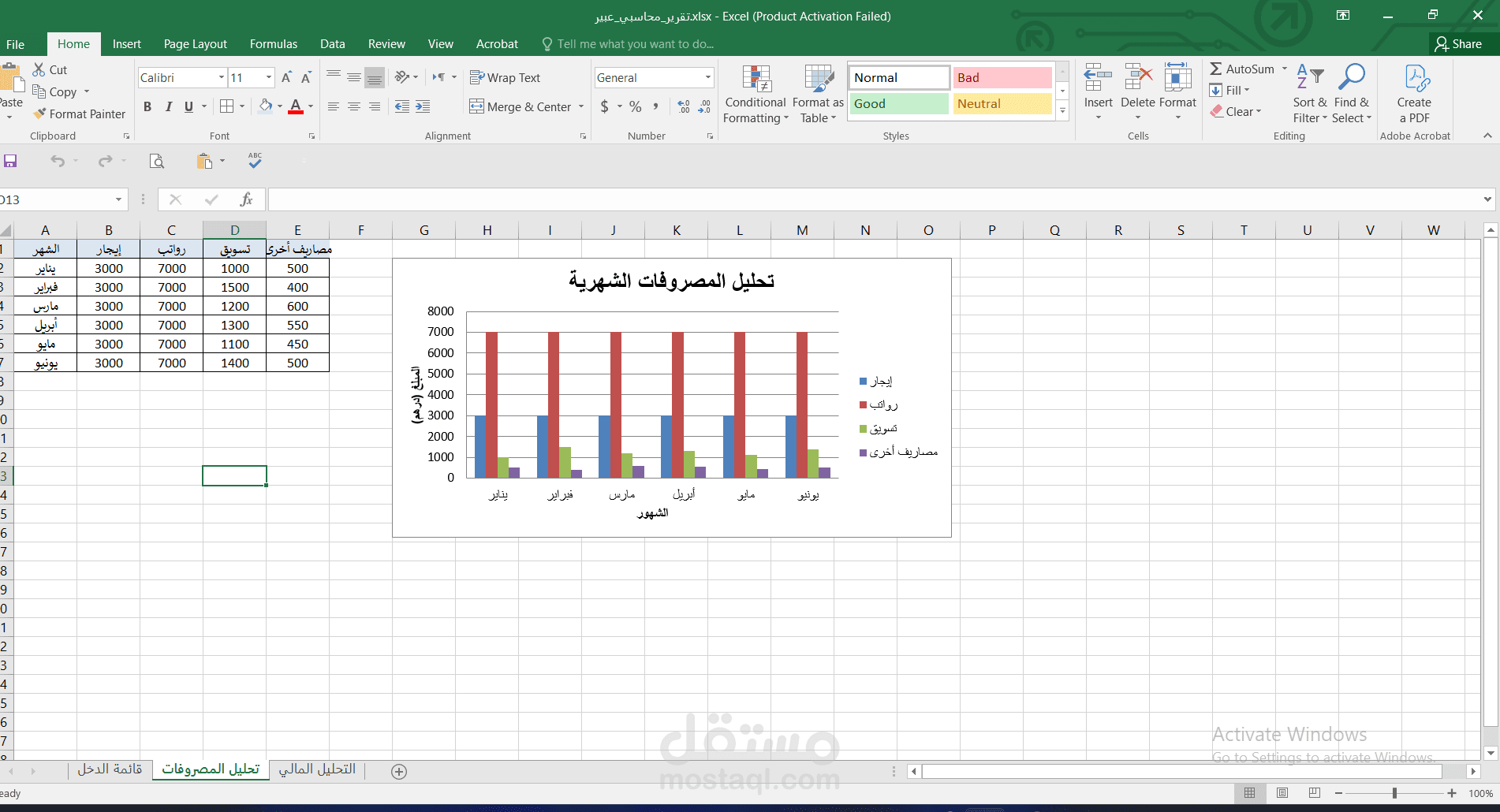
Task: Click the Increase Decimal icon
Action: click(x=684, y=106)
